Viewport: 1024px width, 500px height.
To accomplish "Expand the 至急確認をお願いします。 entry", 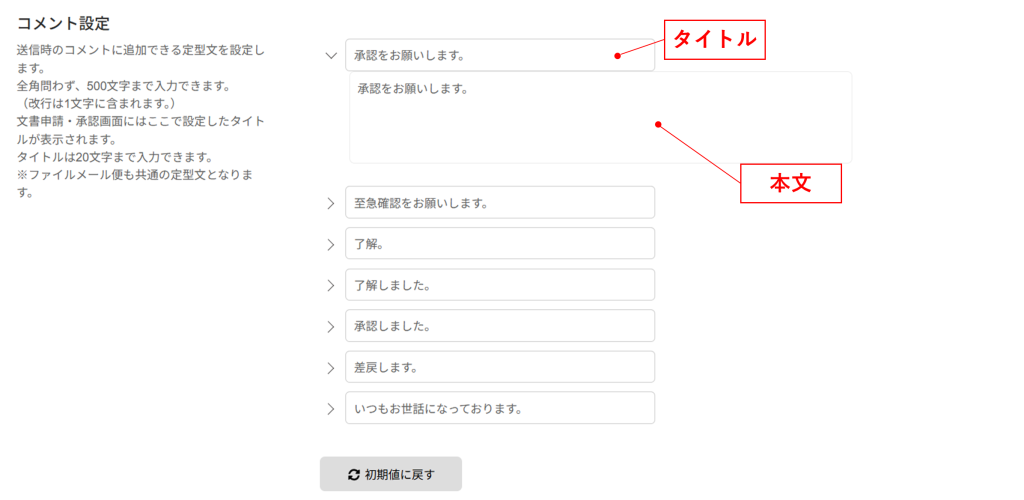I will tap(330, 204).
